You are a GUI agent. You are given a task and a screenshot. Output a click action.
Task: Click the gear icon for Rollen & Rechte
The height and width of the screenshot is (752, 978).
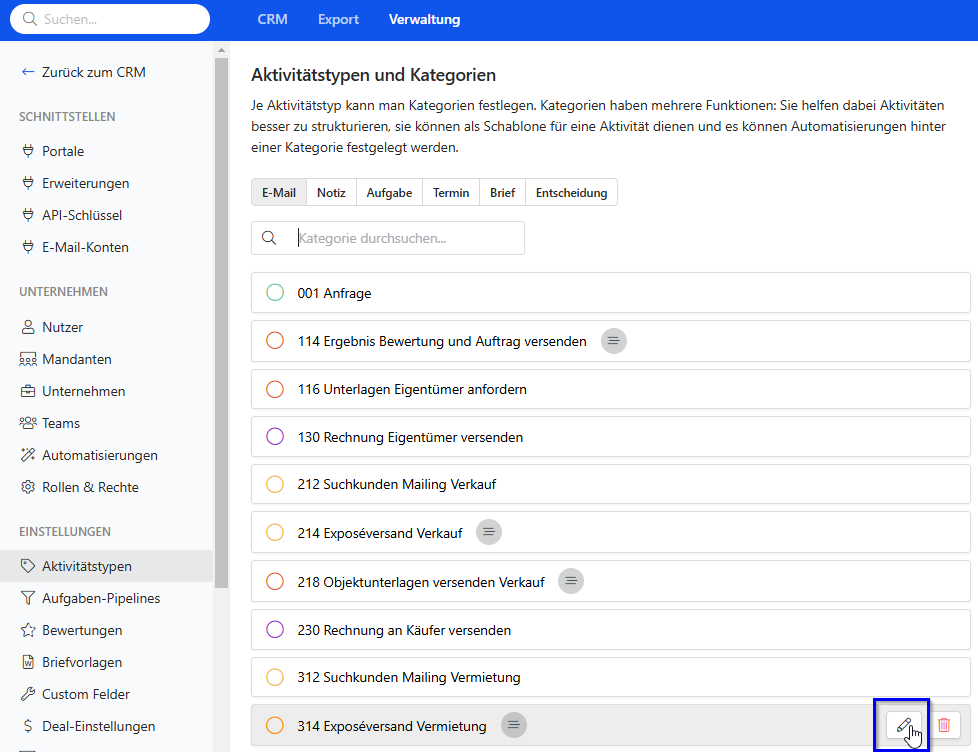pyautogui.click(x=27, y=487)
